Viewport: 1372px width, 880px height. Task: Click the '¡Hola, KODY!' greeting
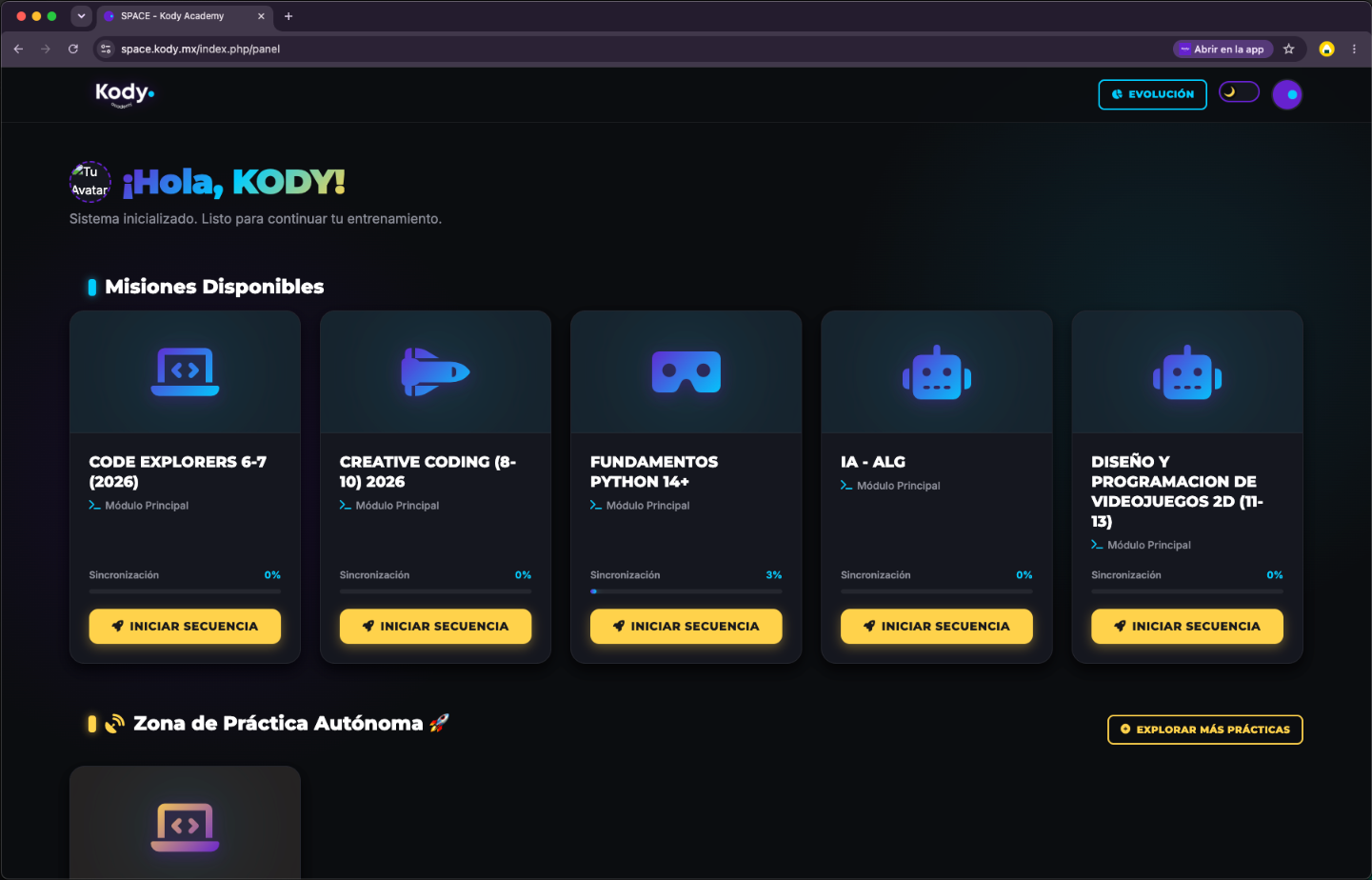233,182
